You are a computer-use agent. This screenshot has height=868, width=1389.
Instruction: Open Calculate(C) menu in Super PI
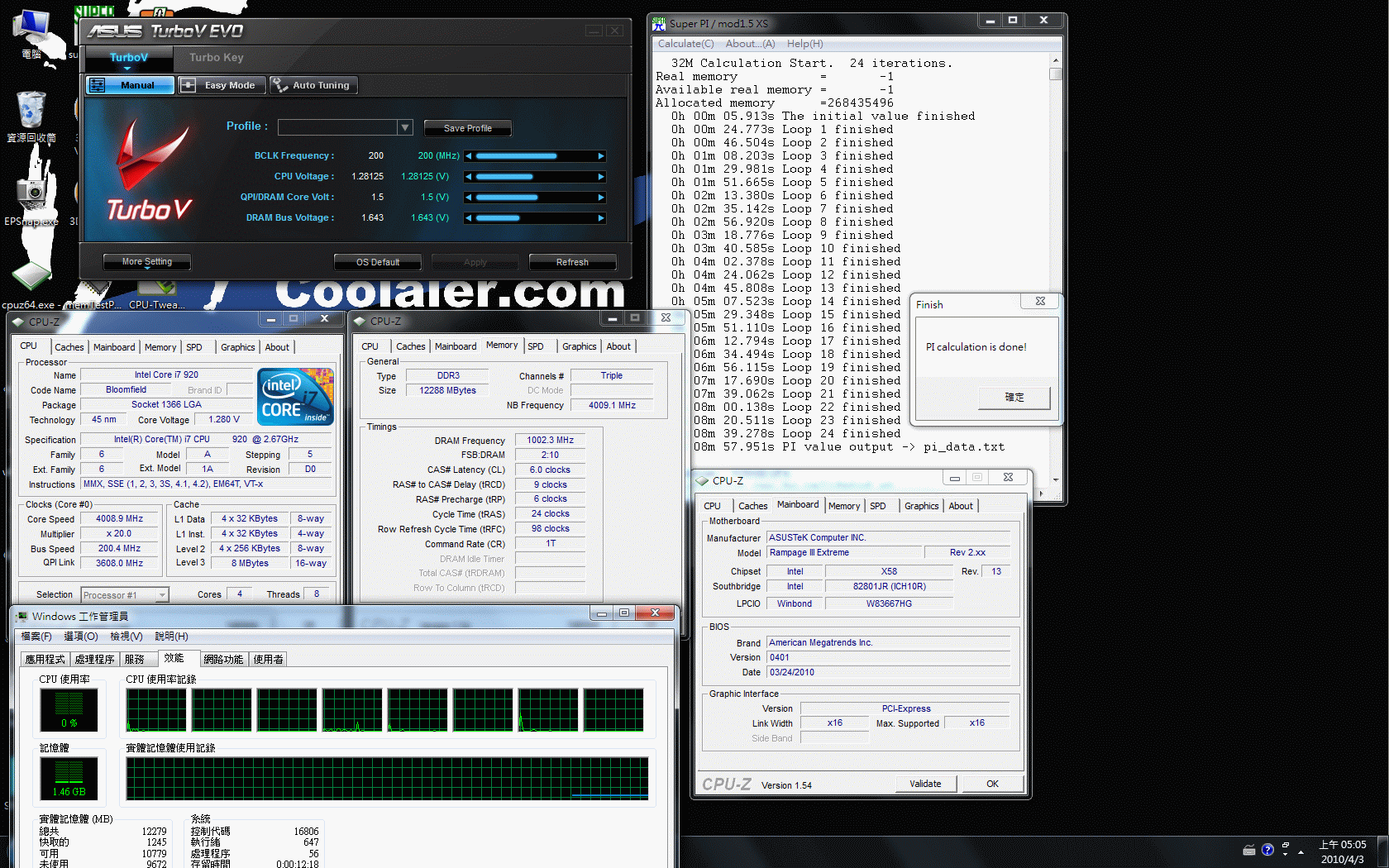(x=685, y=44)
